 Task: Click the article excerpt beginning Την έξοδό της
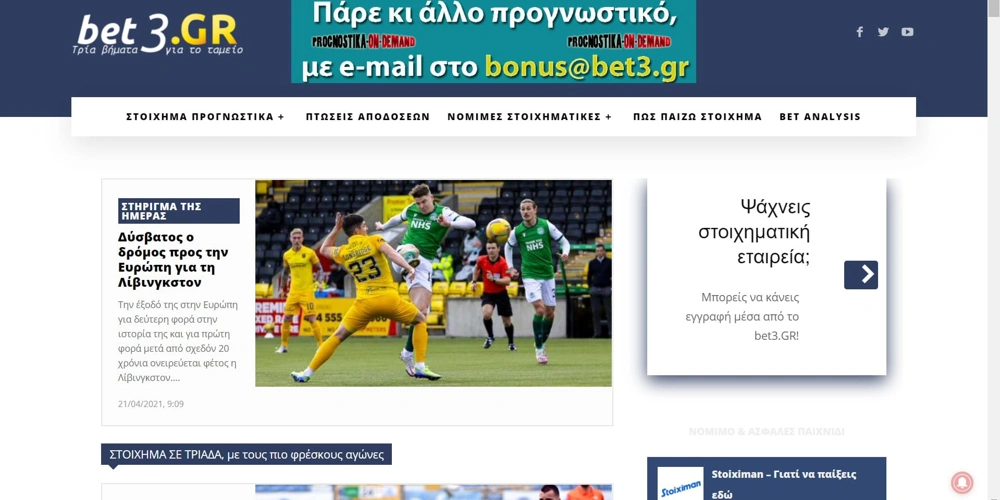tap(177, 341)
